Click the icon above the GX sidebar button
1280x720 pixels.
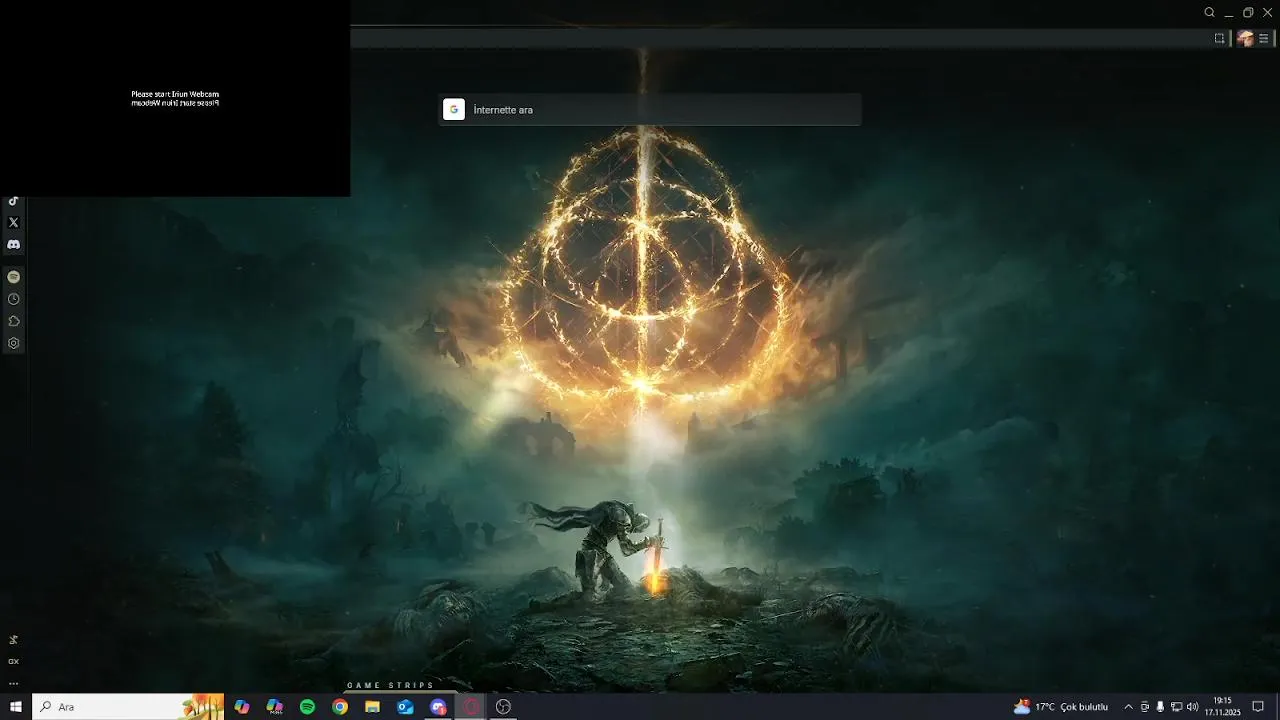point(14,639)
